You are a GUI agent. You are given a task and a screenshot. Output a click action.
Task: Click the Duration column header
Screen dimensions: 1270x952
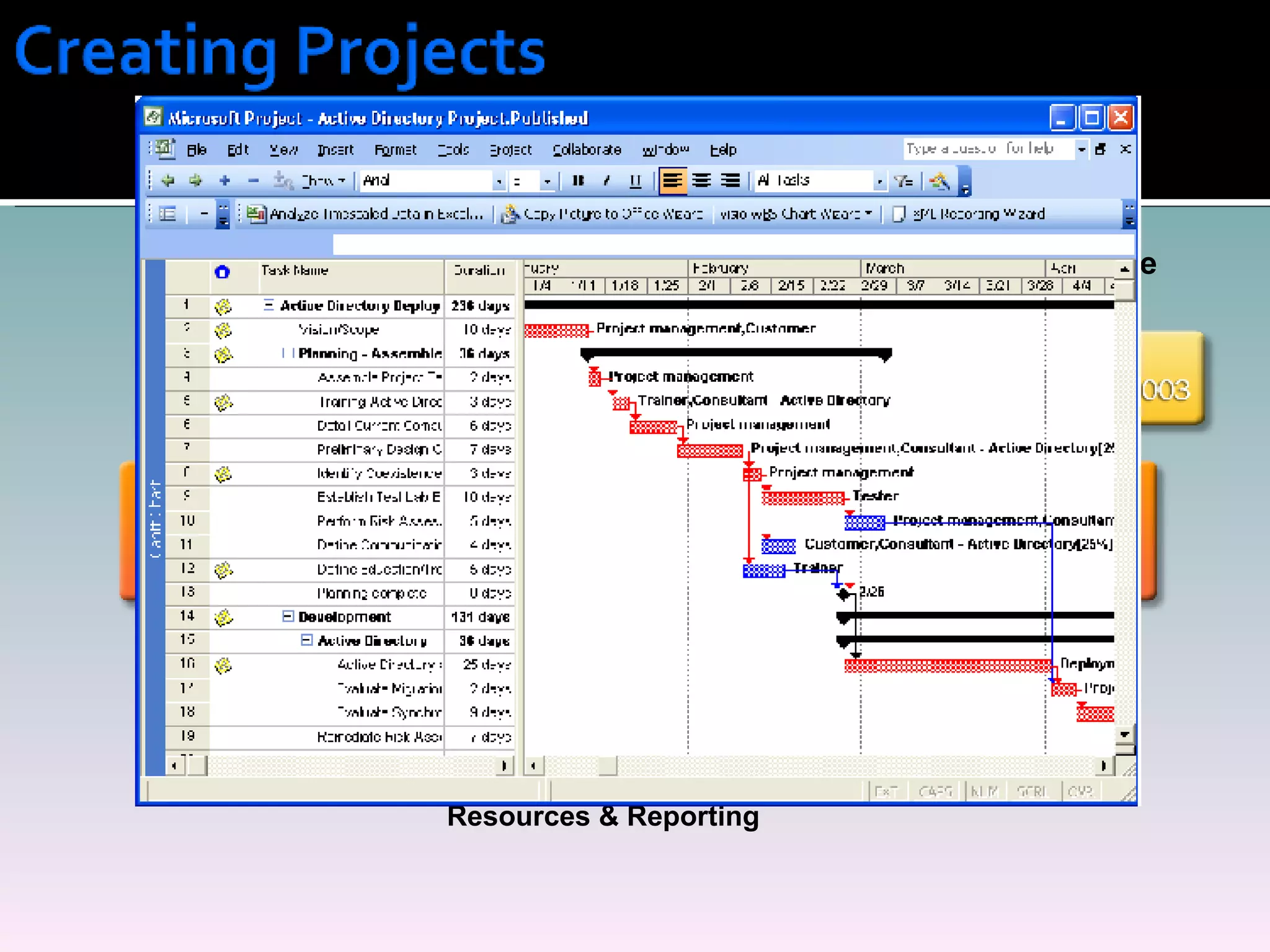pos(480,276)
